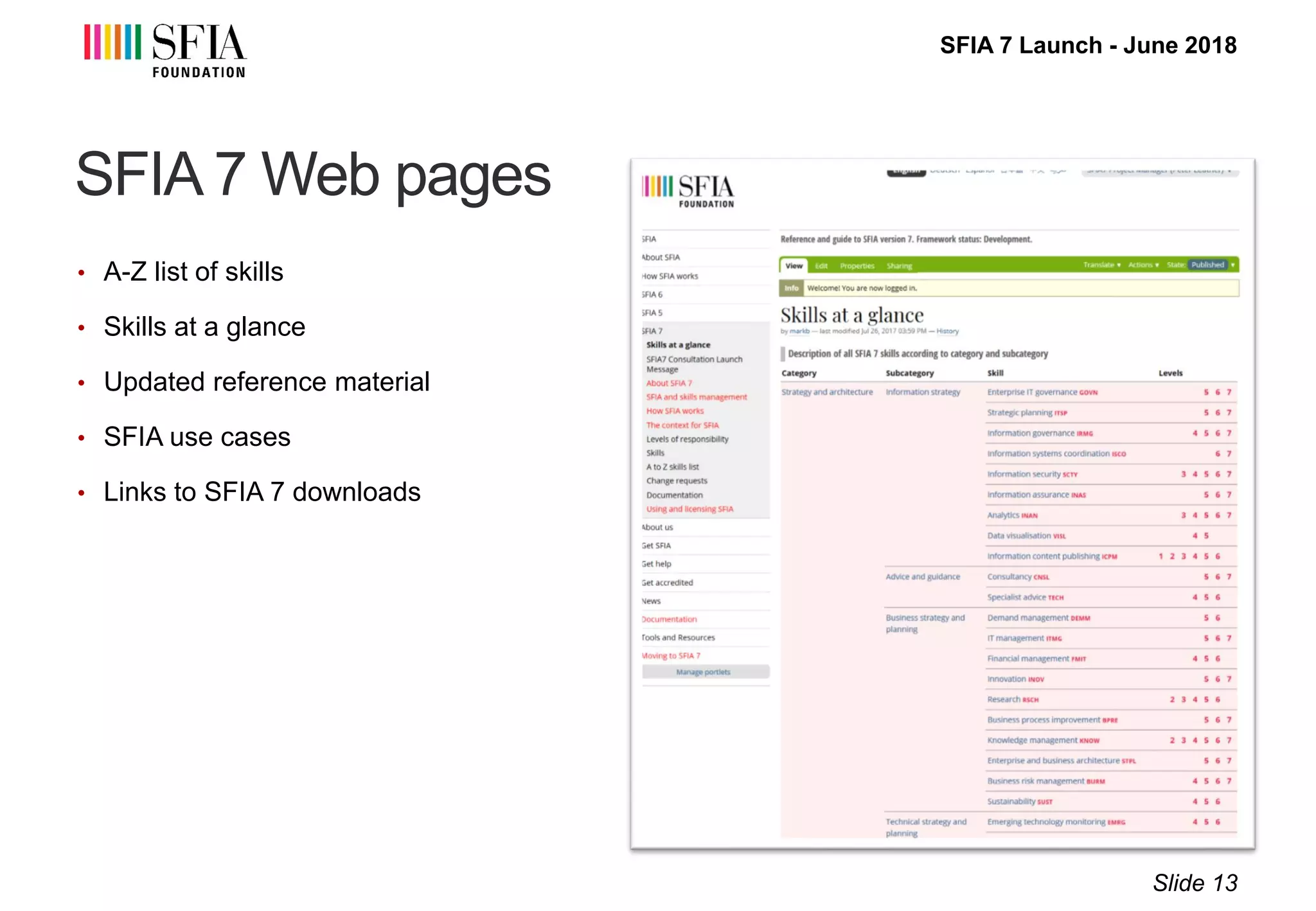Open 'A to Z skills list'

tap(672, 467)
